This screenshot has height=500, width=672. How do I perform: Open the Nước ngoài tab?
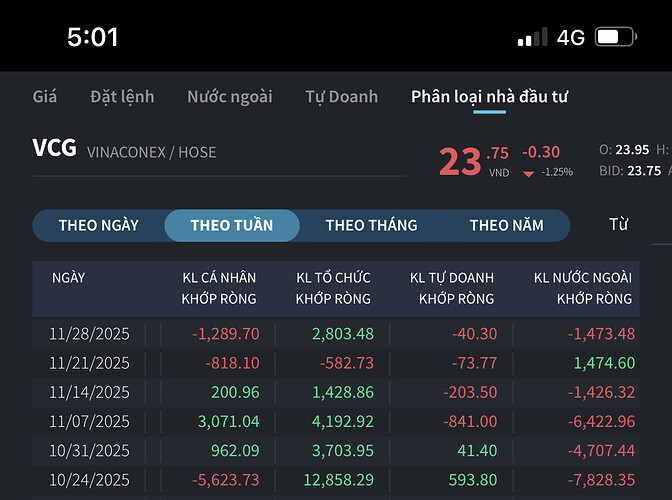229,97
